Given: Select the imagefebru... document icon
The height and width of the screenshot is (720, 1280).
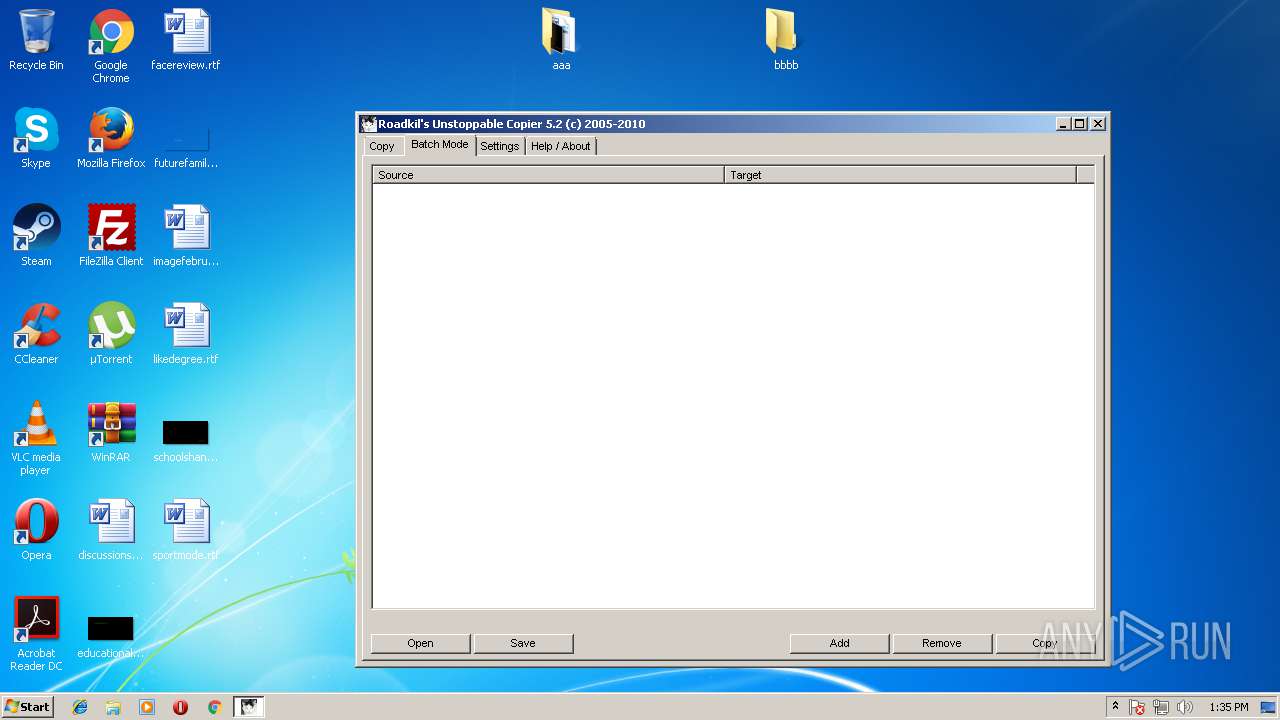Looking at the screenshot, I should [x=186, y=236].
